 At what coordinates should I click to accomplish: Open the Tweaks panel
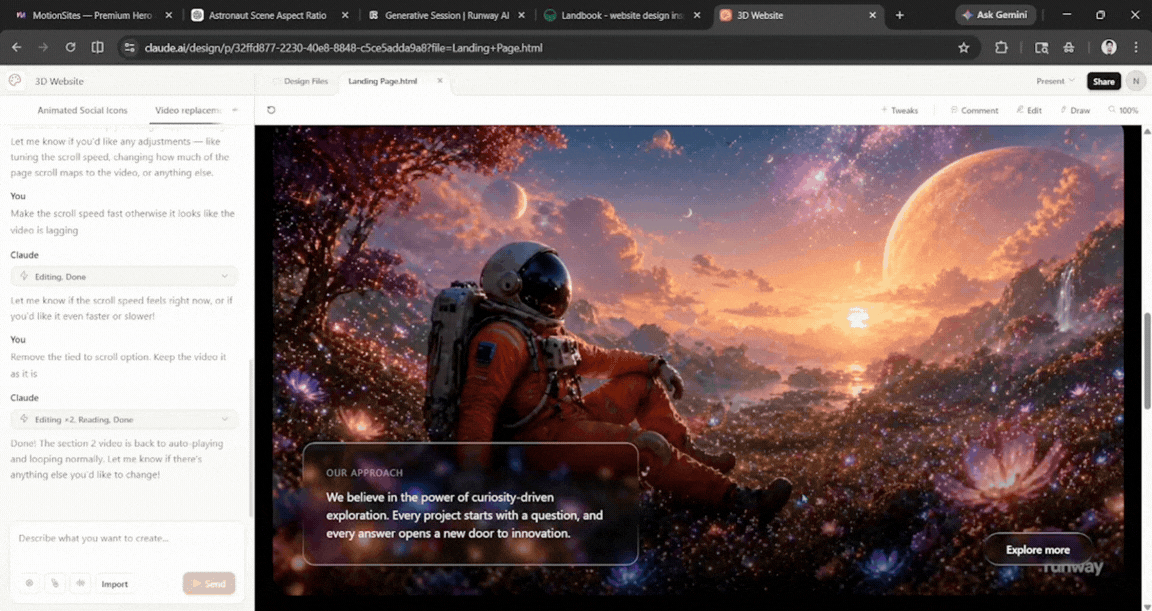click(x=899, y=110)
